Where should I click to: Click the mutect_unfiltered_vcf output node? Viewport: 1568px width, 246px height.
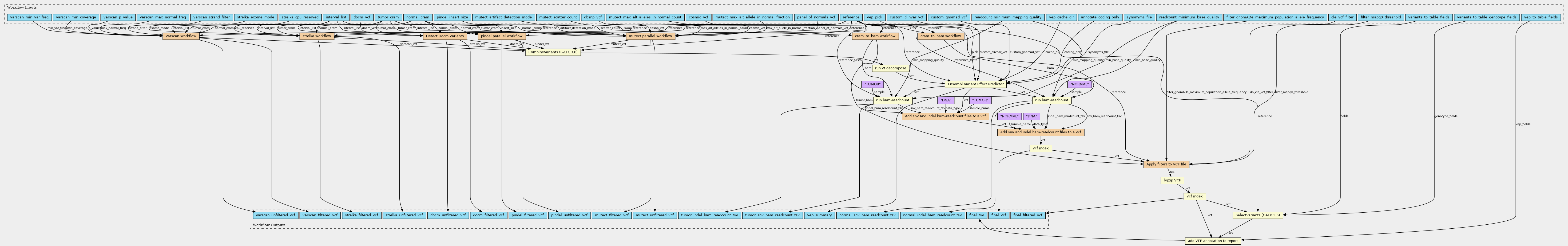pos(654,215)
